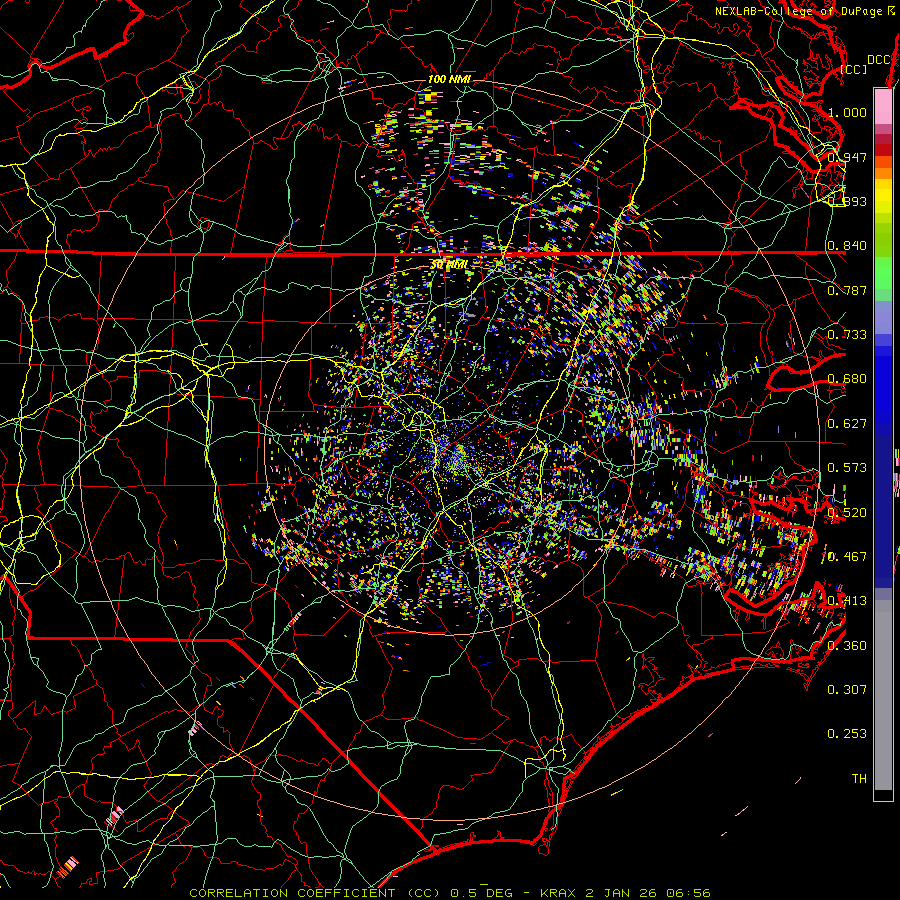Click the 0.840 scale value
This screenshot has width=900, height=900.
pos(847,246)
